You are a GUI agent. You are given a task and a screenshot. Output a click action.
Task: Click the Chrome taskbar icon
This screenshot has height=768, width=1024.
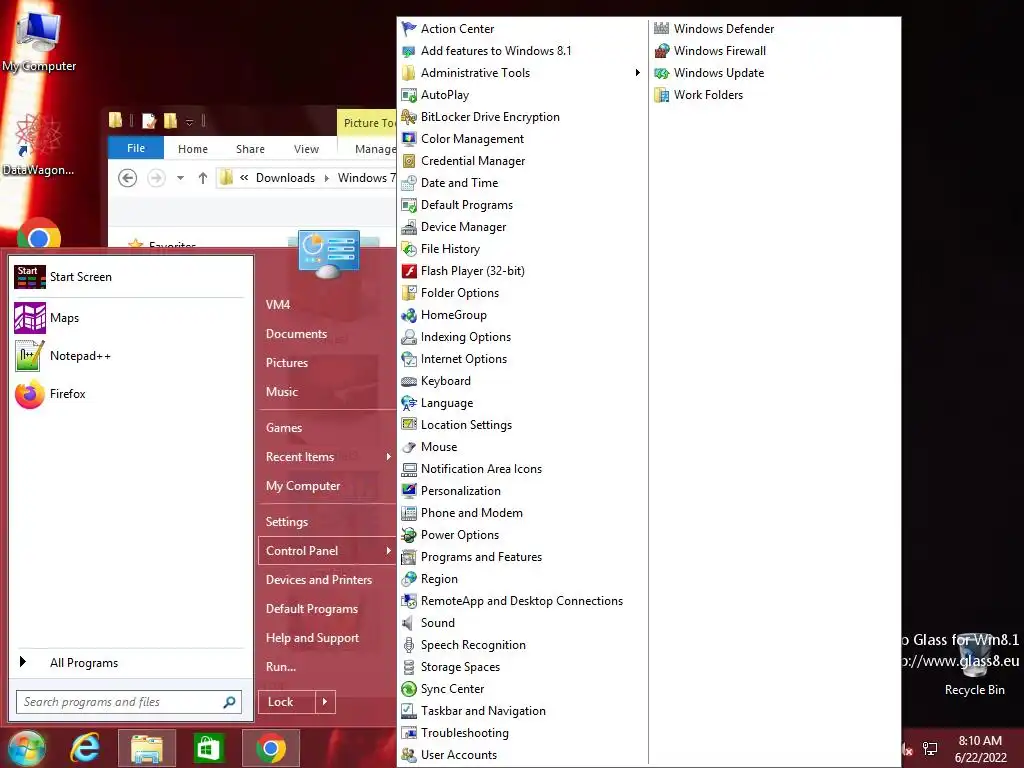(270, 748)
